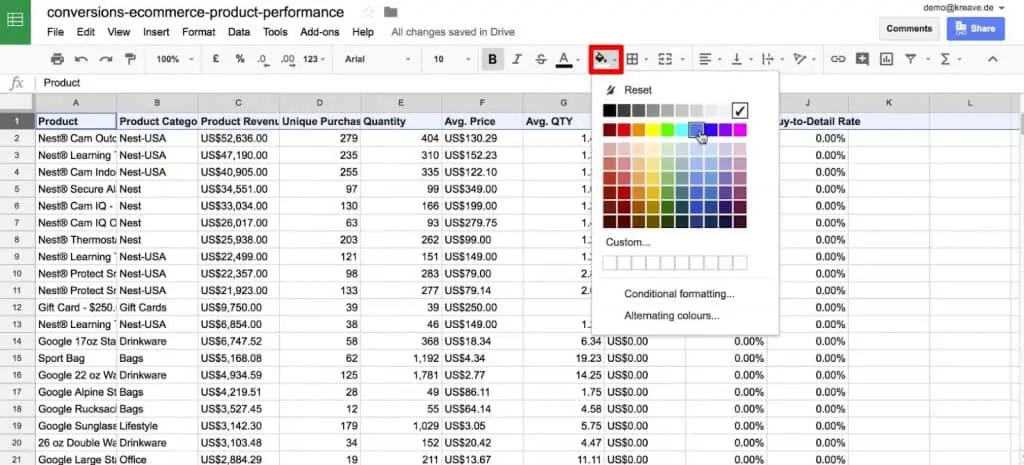Open the Edit menu
The image size is (1024, 465).
point(86,32)
